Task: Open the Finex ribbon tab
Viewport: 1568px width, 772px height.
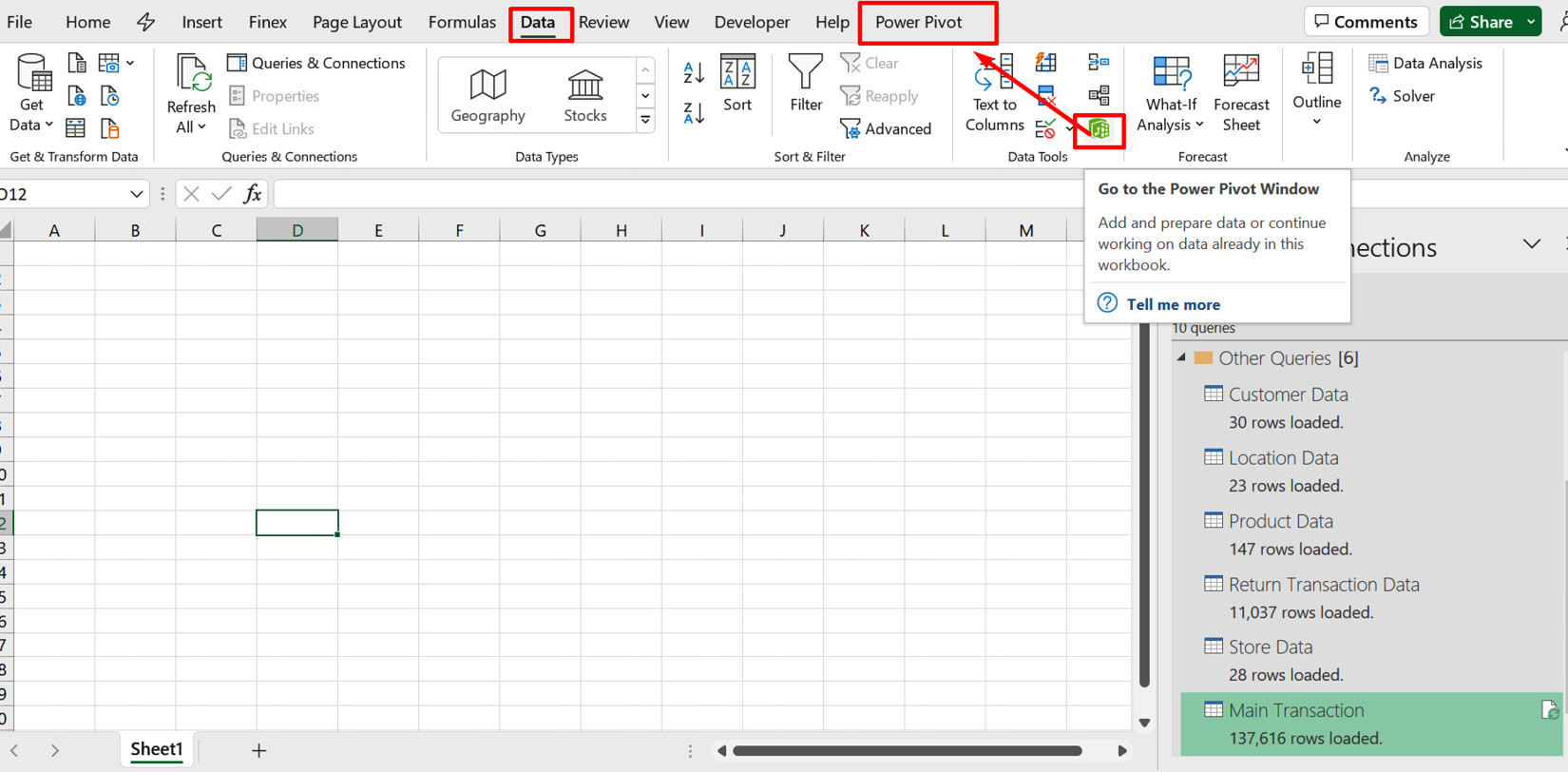Action: click(267, 22)
